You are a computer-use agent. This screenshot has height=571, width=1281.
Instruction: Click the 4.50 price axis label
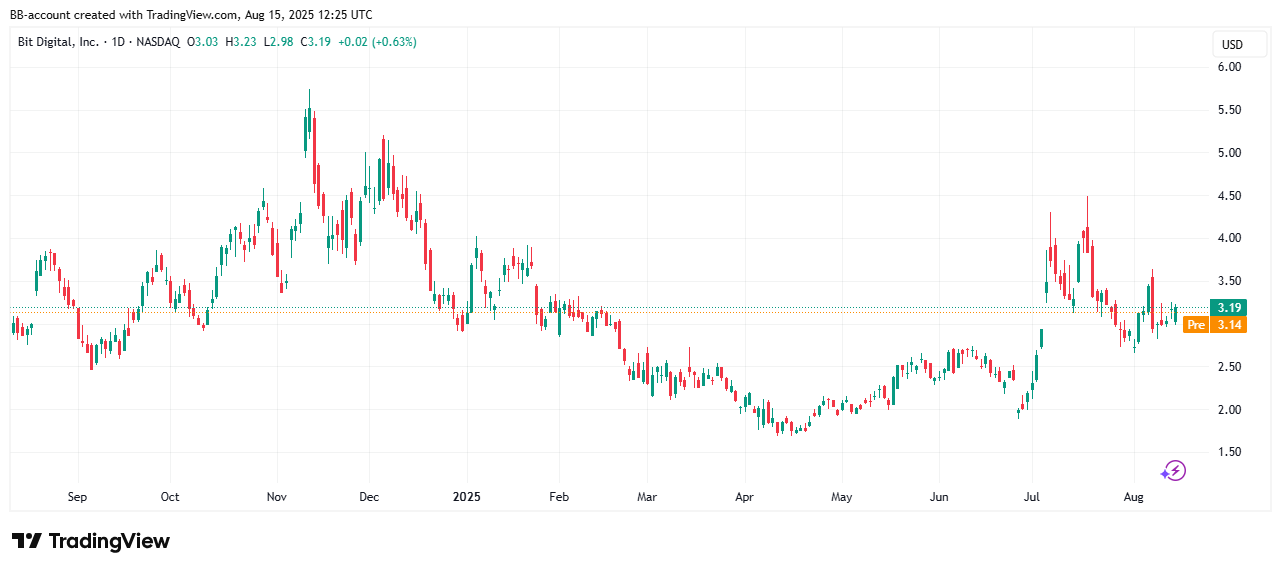point(1229,196)
